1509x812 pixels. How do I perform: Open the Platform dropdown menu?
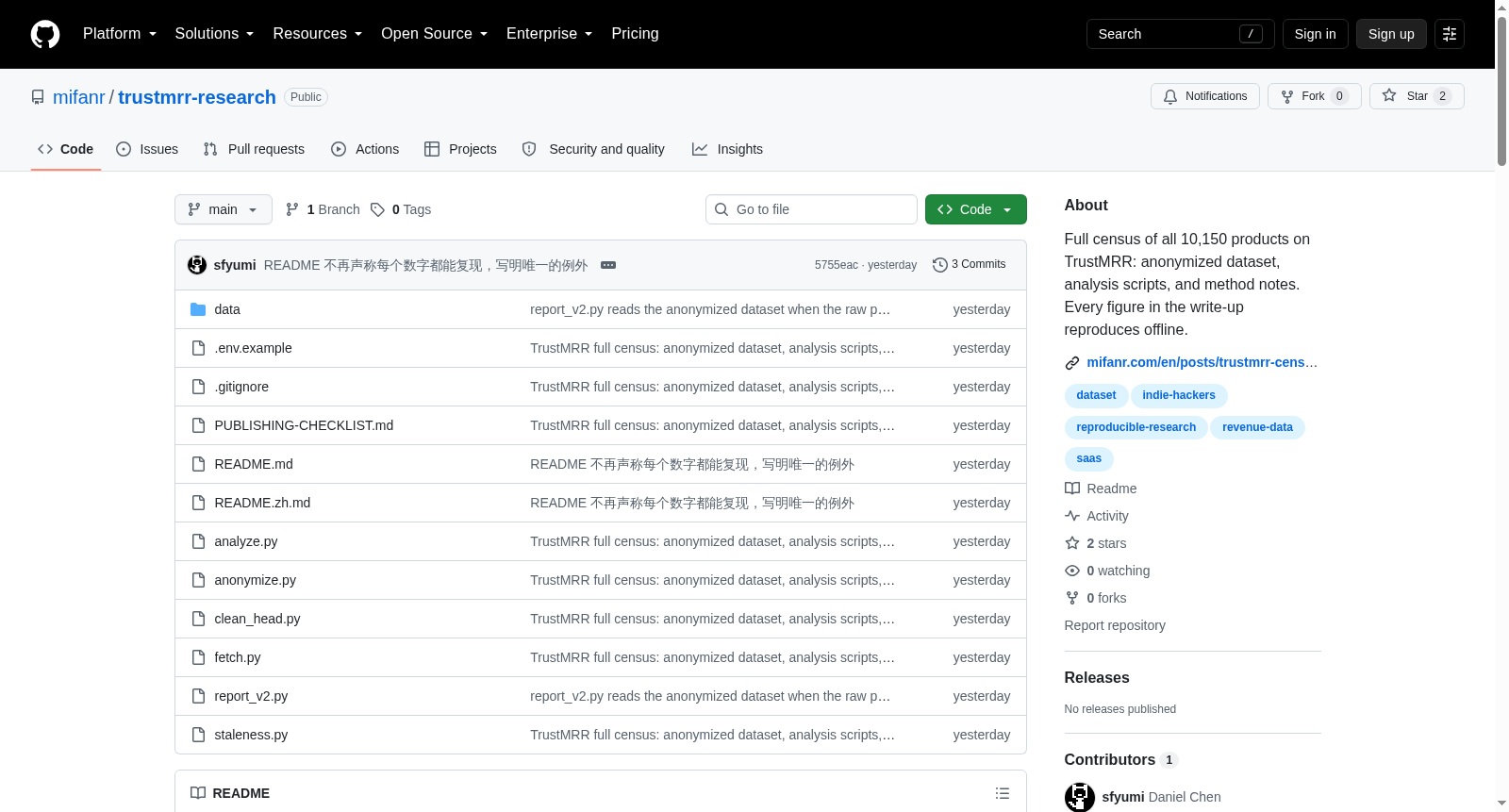pos(120,34)
